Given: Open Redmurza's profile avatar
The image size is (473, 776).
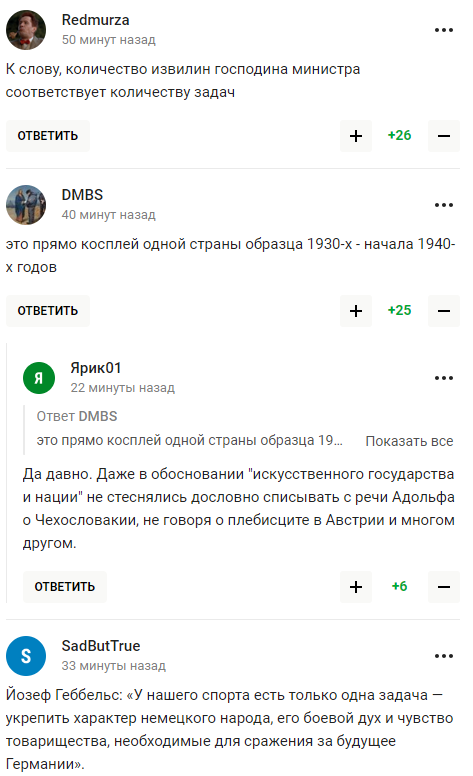Looking at the screenshot, I should coord(26,30).
